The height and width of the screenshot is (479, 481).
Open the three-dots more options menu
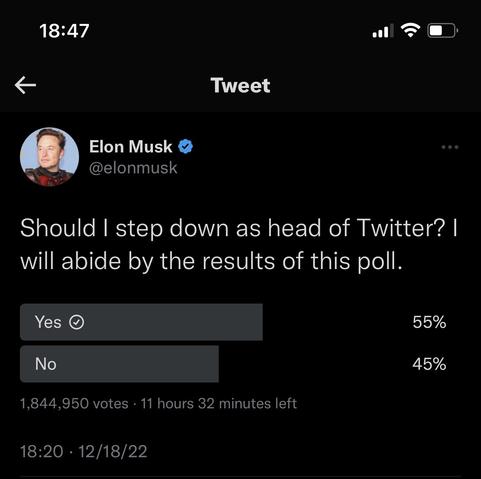pos(450,147)
